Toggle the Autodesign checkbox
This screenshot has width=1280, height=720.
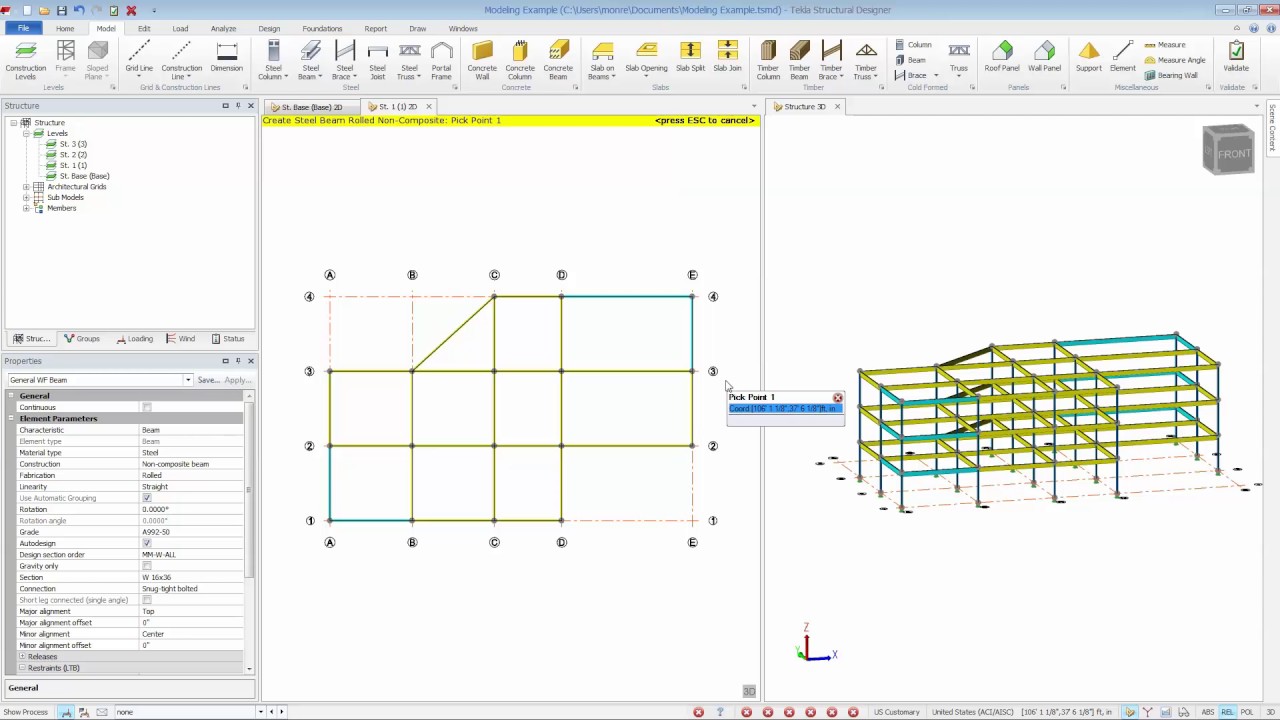pos(147,543)
